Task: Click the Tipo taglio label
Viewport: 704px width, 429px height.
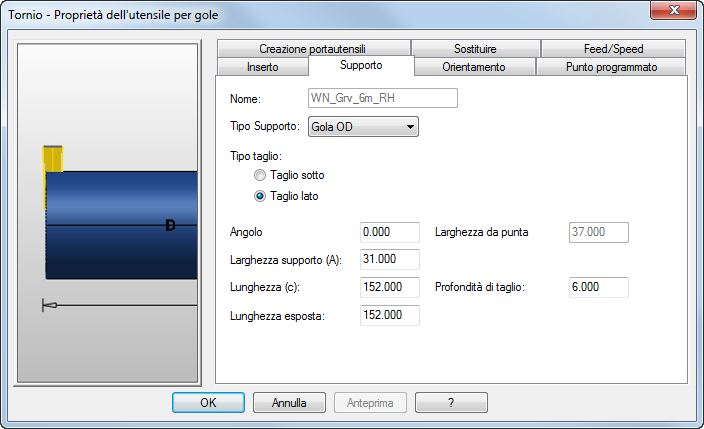Action: tap(256, 156)
